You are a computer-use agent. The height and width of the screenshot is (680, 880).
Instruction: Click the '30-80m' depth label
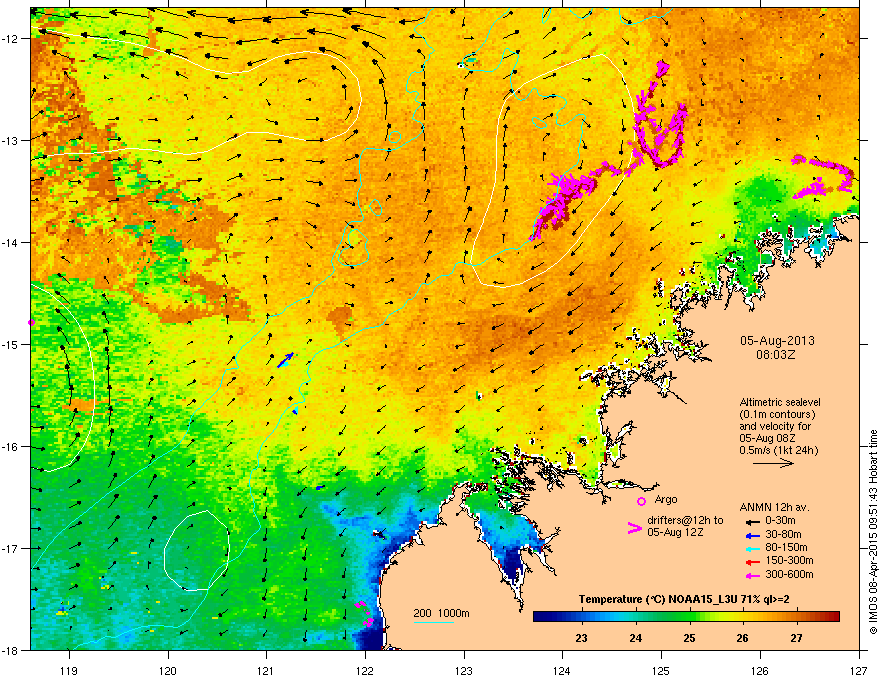tap(783, 535)
